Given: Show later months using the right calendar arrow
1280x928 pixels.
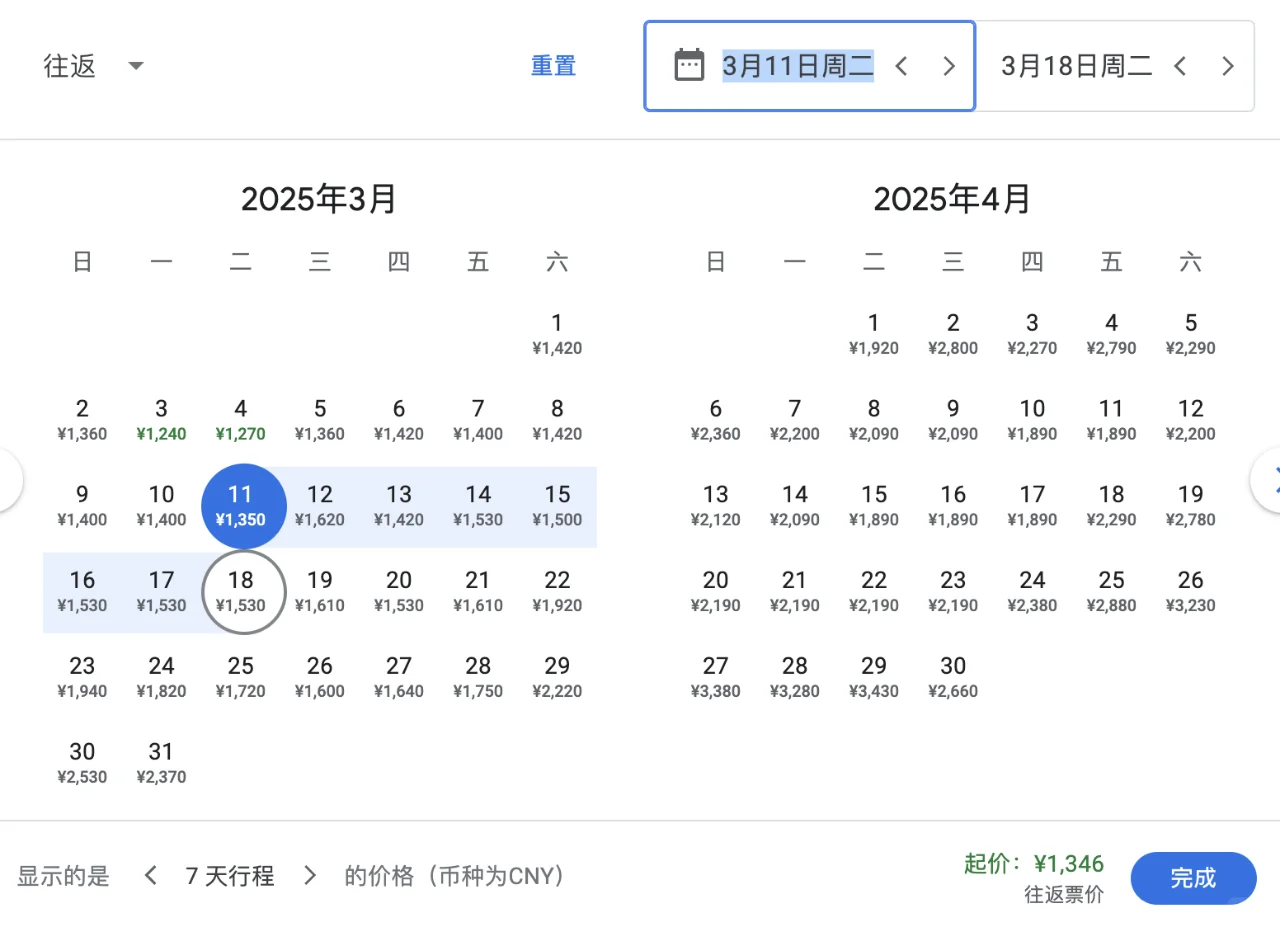Looking at the screenshot, I should (x=1272, y=480).
